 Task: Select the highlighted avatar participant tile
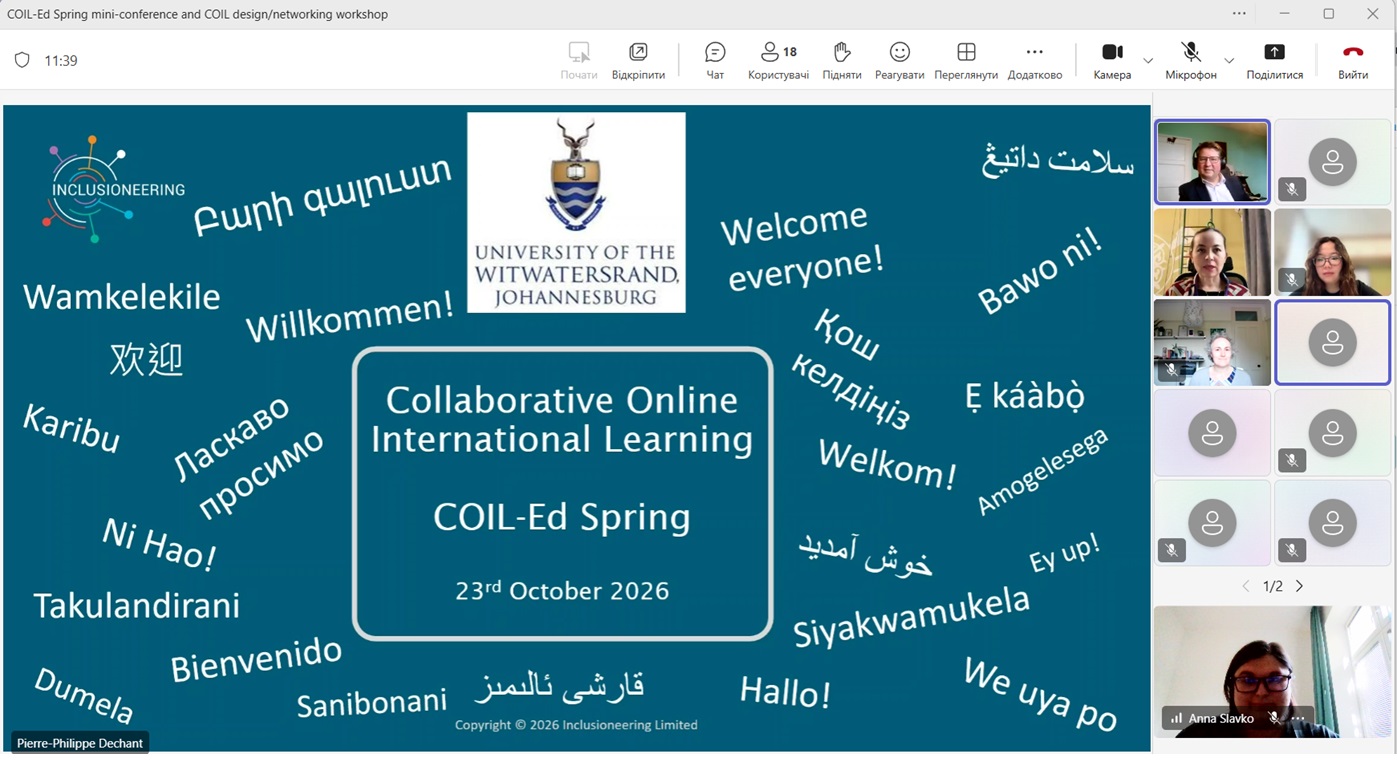click(1332, 342)
